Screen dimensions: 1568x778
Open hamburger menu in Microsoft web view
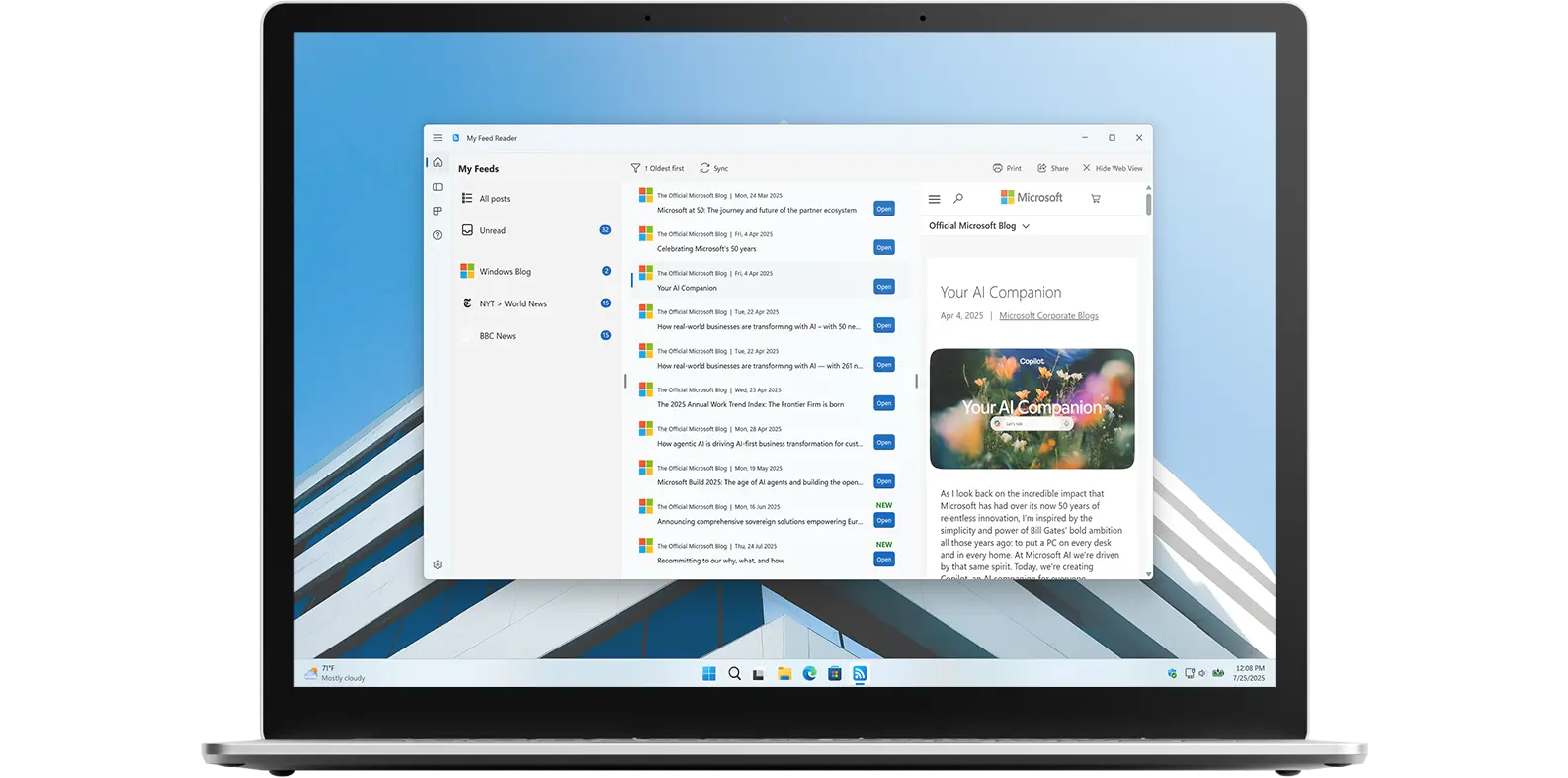(934, 199)
